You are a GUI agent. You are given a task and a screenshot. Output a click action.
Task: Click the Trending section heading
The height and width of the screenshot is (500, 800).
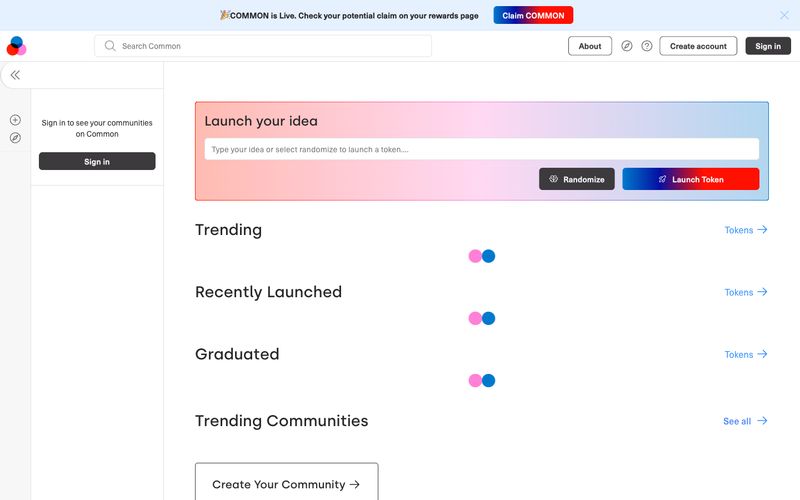229,230
